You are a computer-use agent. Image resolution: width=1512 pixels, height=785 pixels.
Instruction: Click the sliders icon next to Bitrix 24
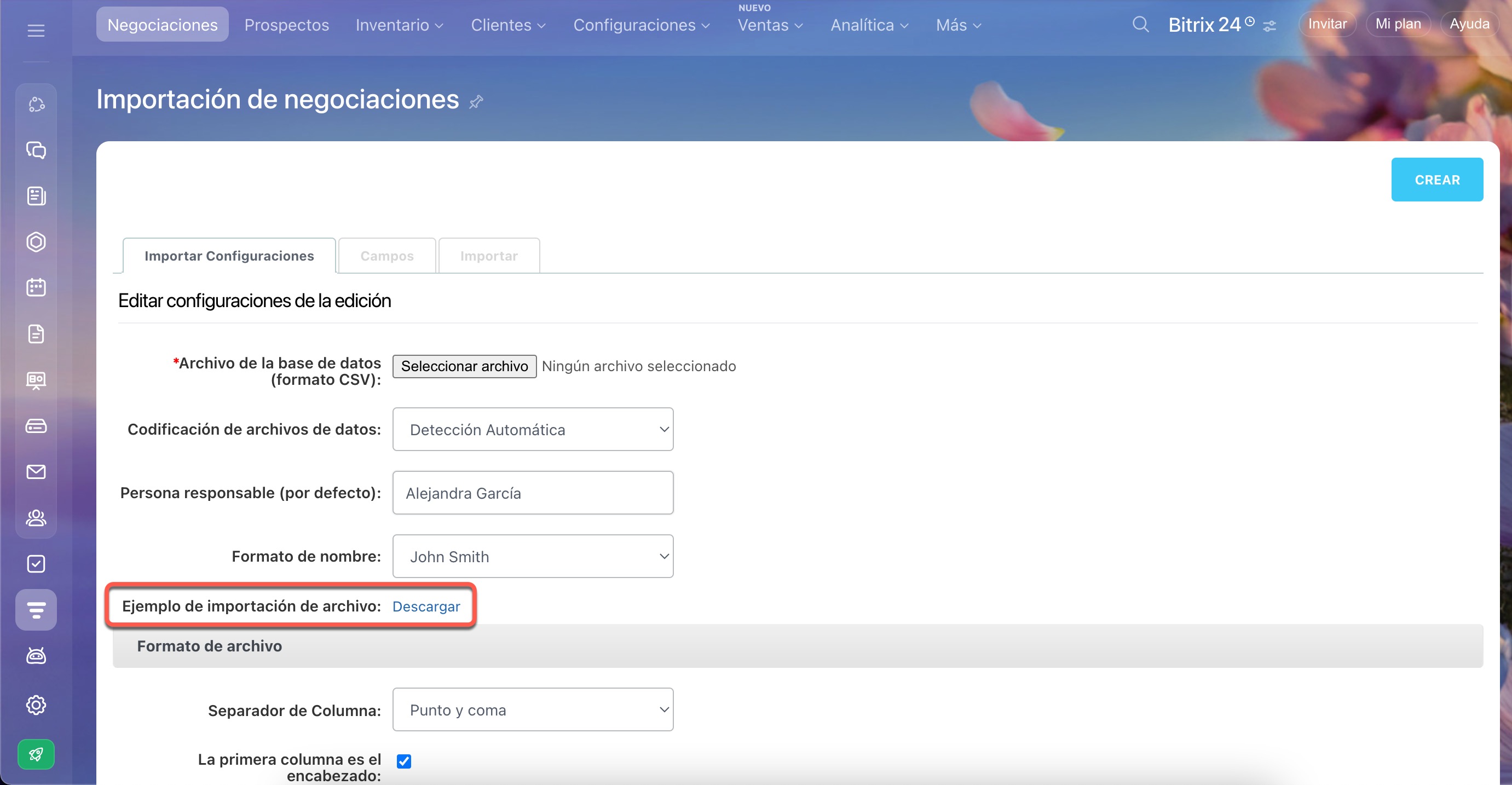(x=1269, y=26)
